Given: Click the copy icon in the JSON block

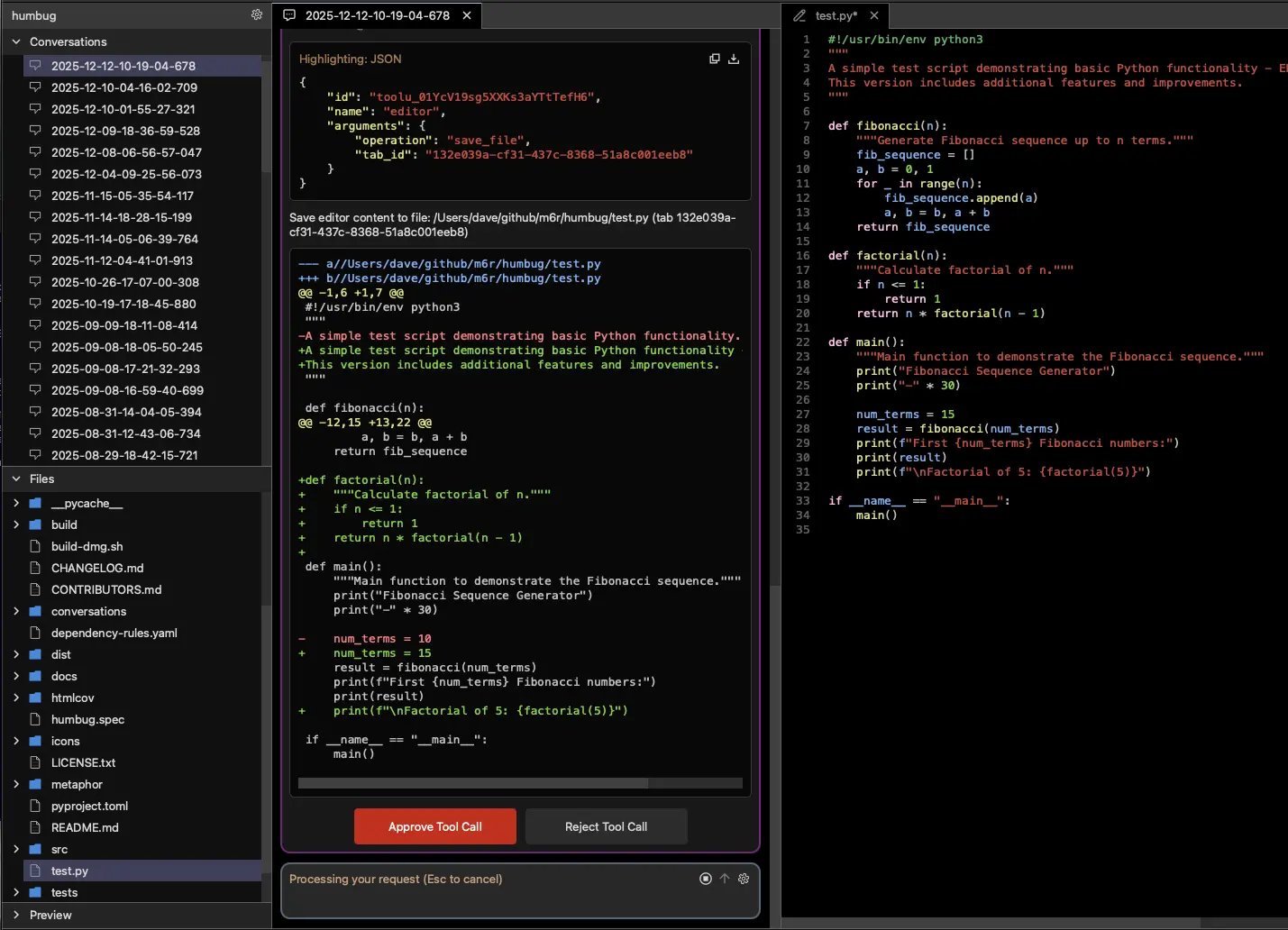Looking at the screenshot, I should (x=715, y=59).
